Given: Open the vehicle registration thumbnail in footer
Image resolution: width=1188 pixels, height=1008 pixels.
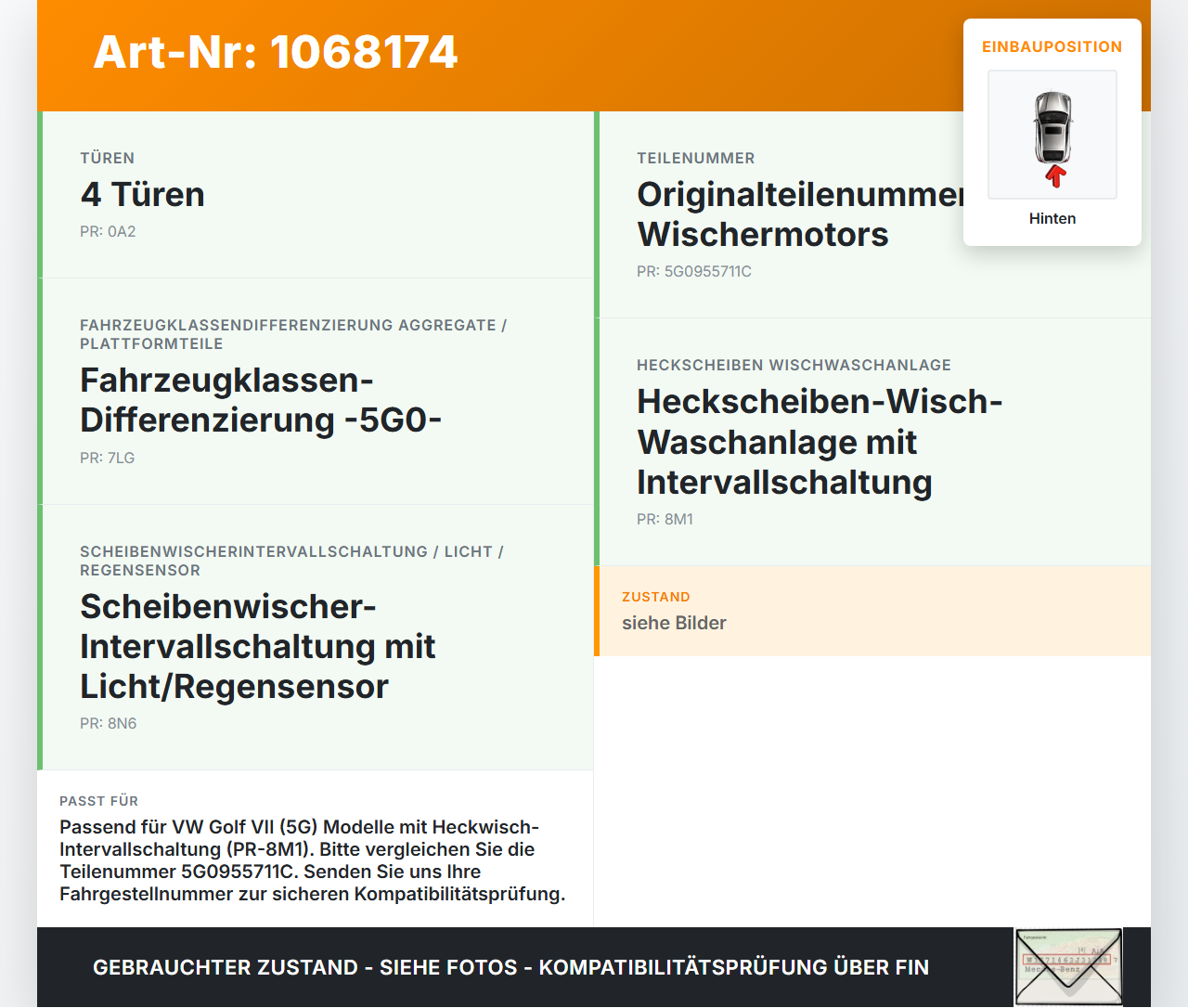Looking at the screenshot, I should pos(1068,966).
